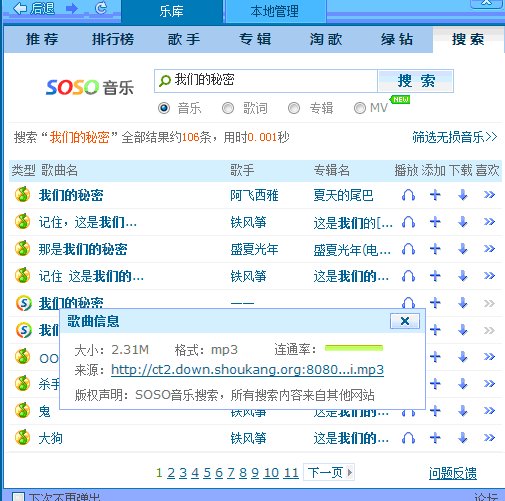Image resolution: width=505 pixels, height=501 pixels.
Task: Click the 歌曲名 column header
Action: [60, 170]
